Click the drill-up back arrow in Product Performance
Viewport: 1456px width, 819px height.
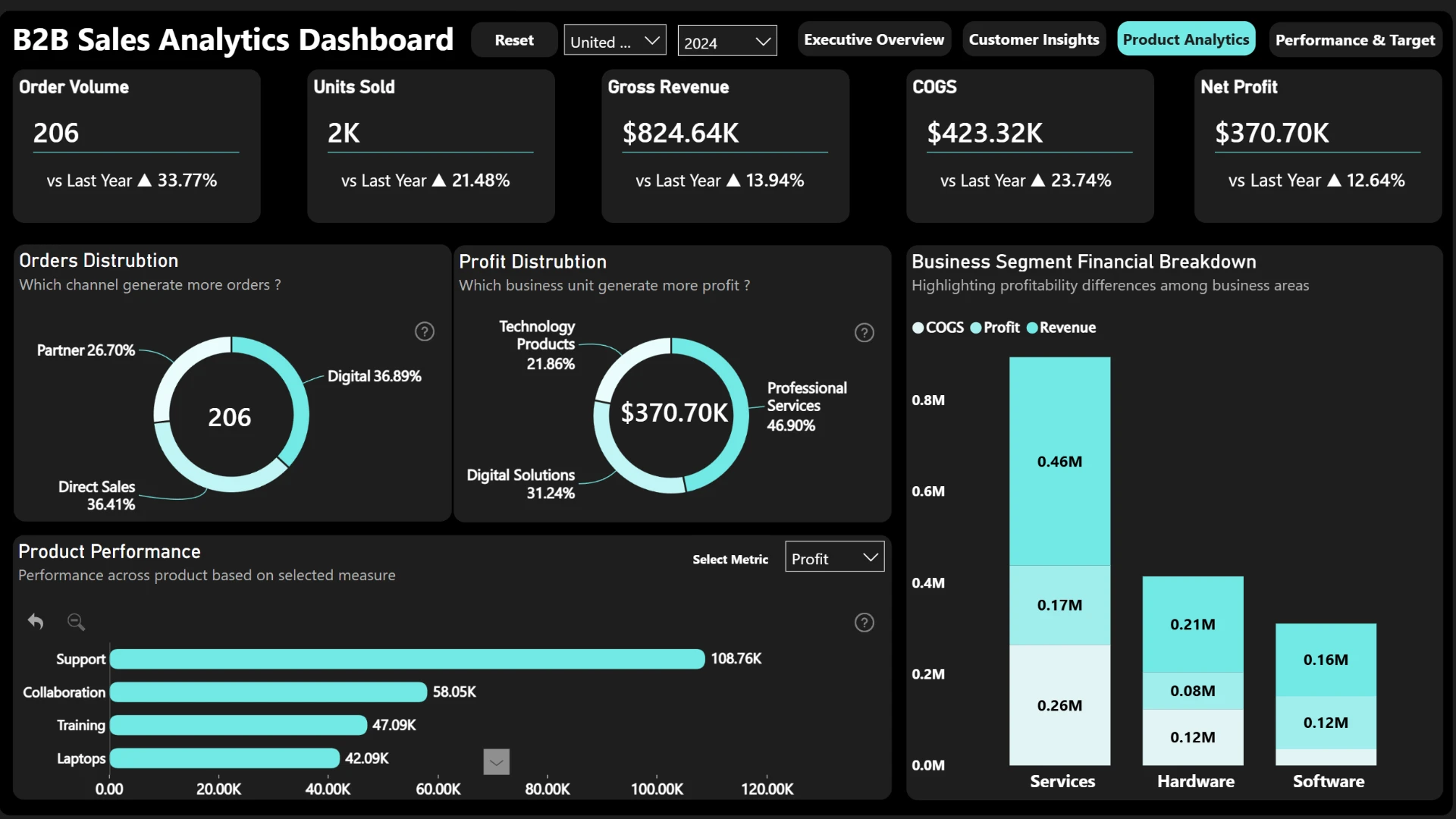(x=36, y=622)
